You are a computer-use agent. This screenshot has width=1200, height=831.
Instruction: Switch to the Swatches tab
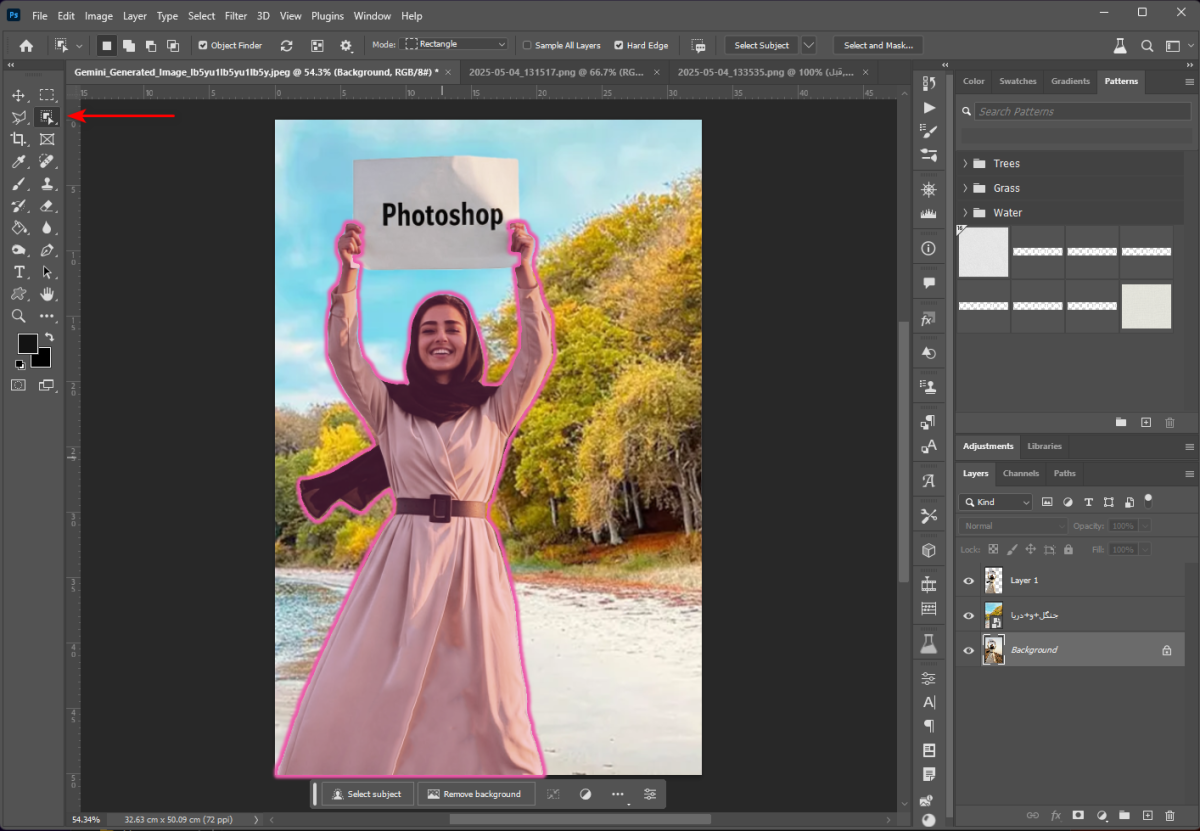pyautogui.click(x=1018, y=81)
